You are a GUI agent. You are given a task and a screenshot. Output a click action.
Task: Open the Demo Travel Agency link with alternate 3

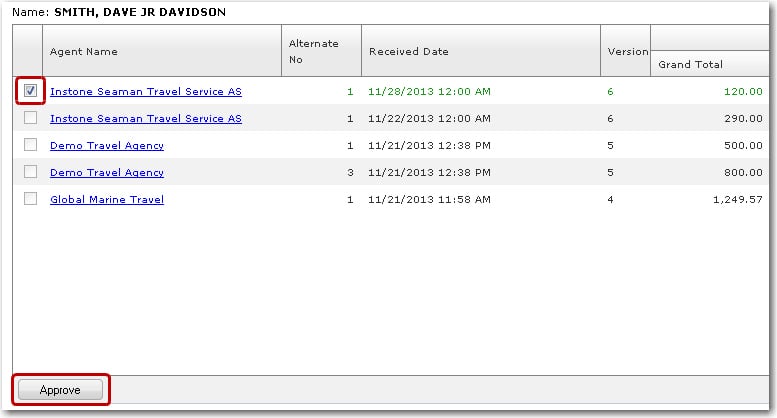[x=107, y=173]
